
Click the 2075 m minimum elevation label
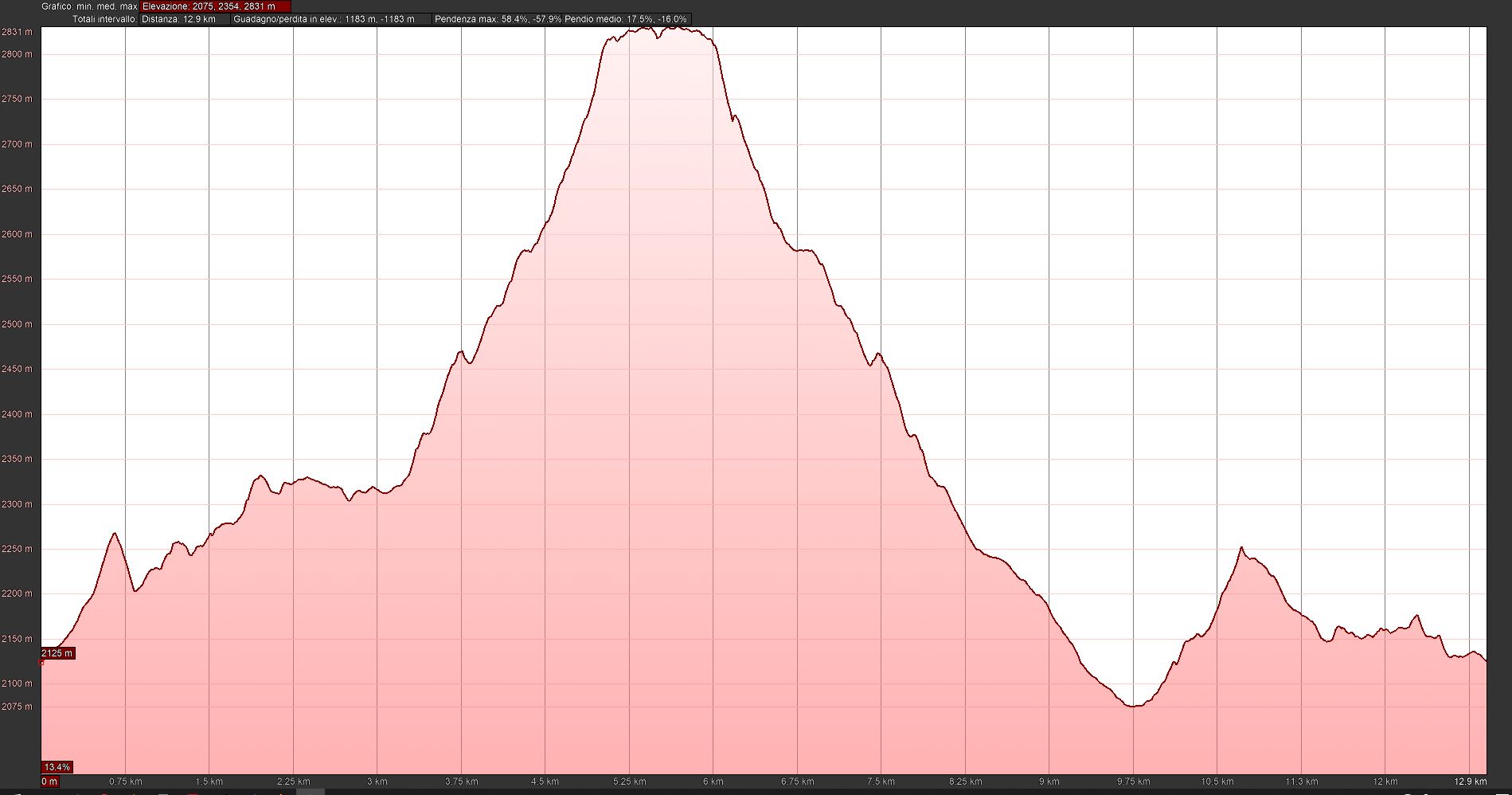17,707
